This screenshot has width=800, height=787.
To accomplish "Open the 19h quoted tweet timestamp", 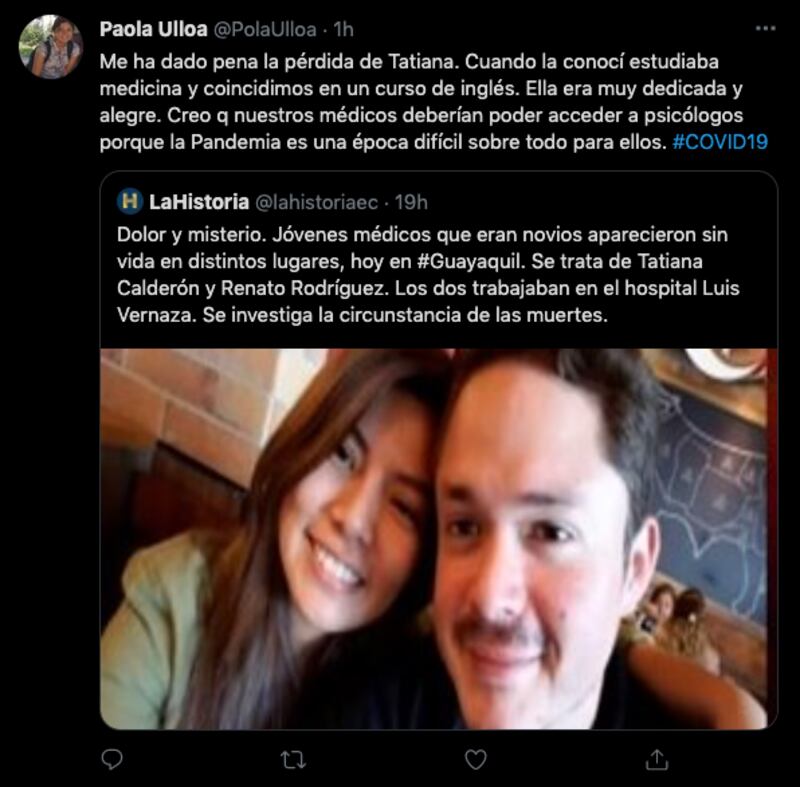I will point(411,202).
